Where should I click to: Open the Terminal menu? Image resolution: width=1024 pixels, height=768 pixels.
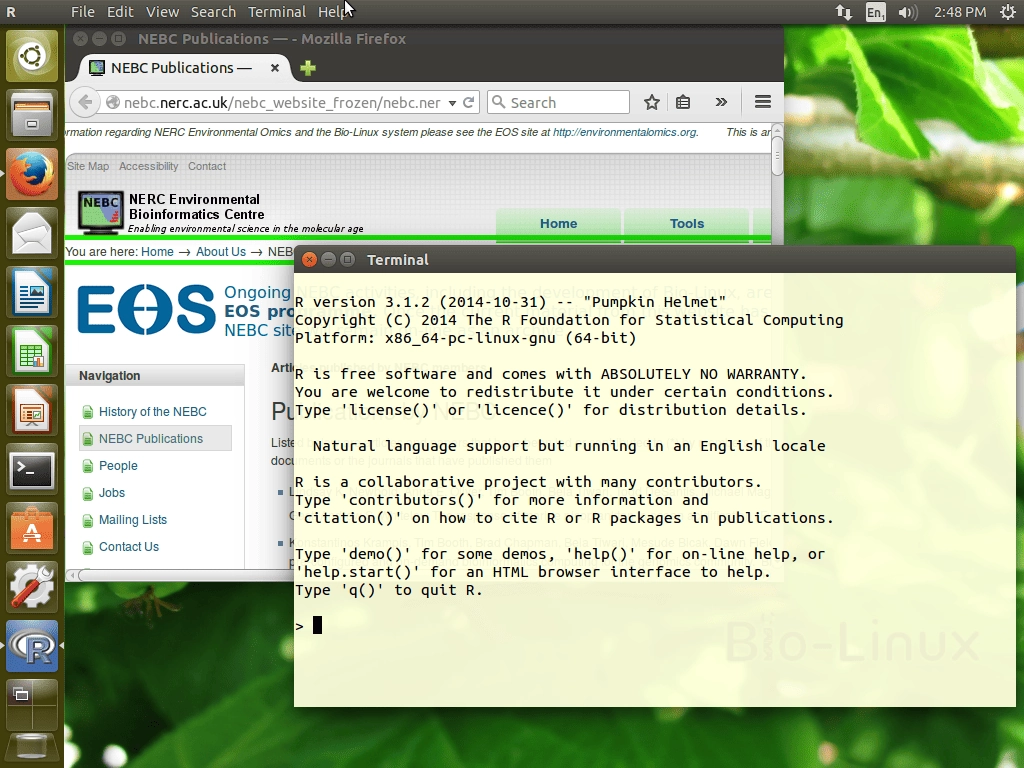pos(277,12)
